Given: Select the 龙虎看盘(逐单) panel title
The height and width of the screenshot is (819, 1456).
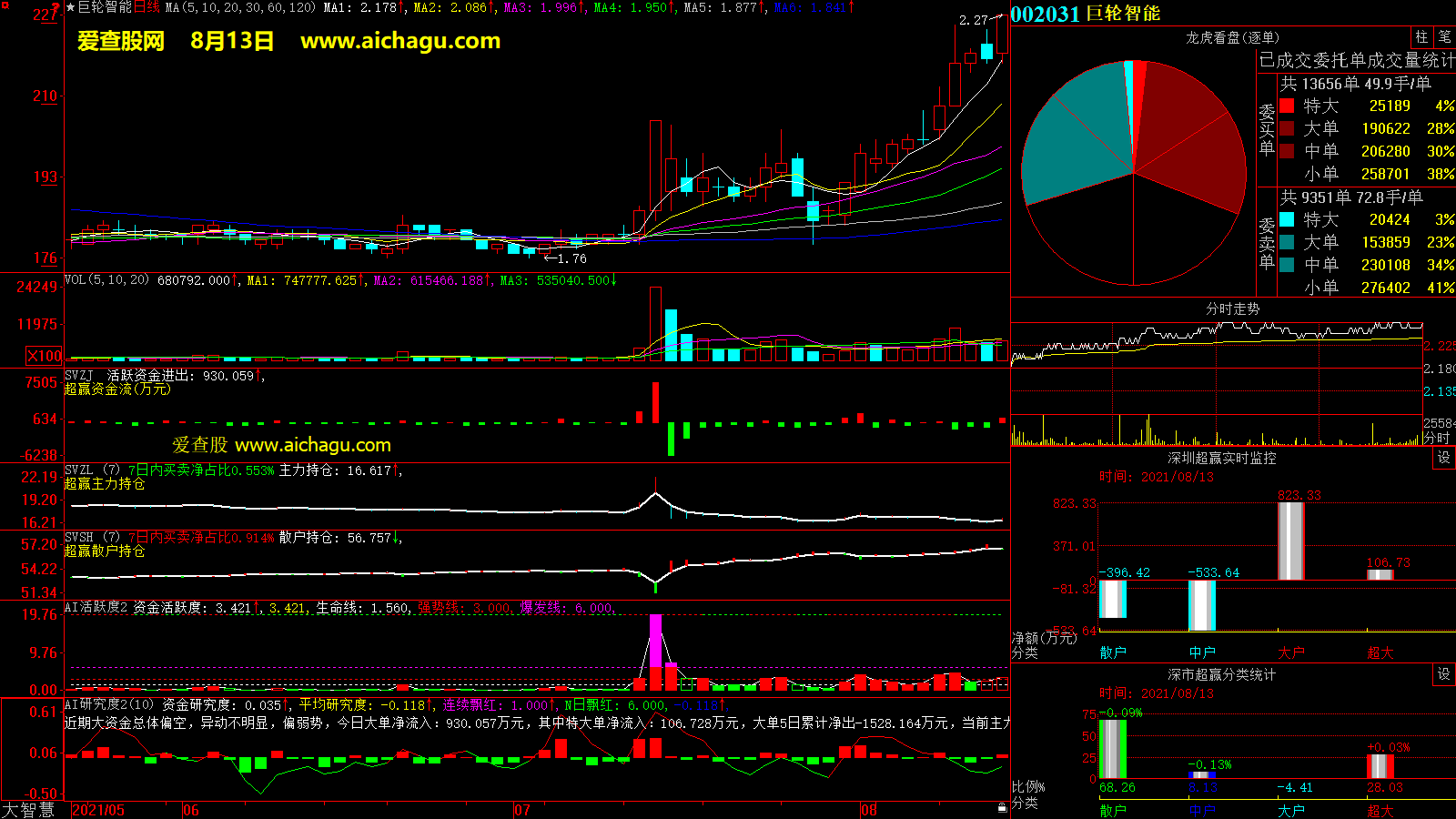Looking at the screenshot, I should click(x=1232, y=37).
